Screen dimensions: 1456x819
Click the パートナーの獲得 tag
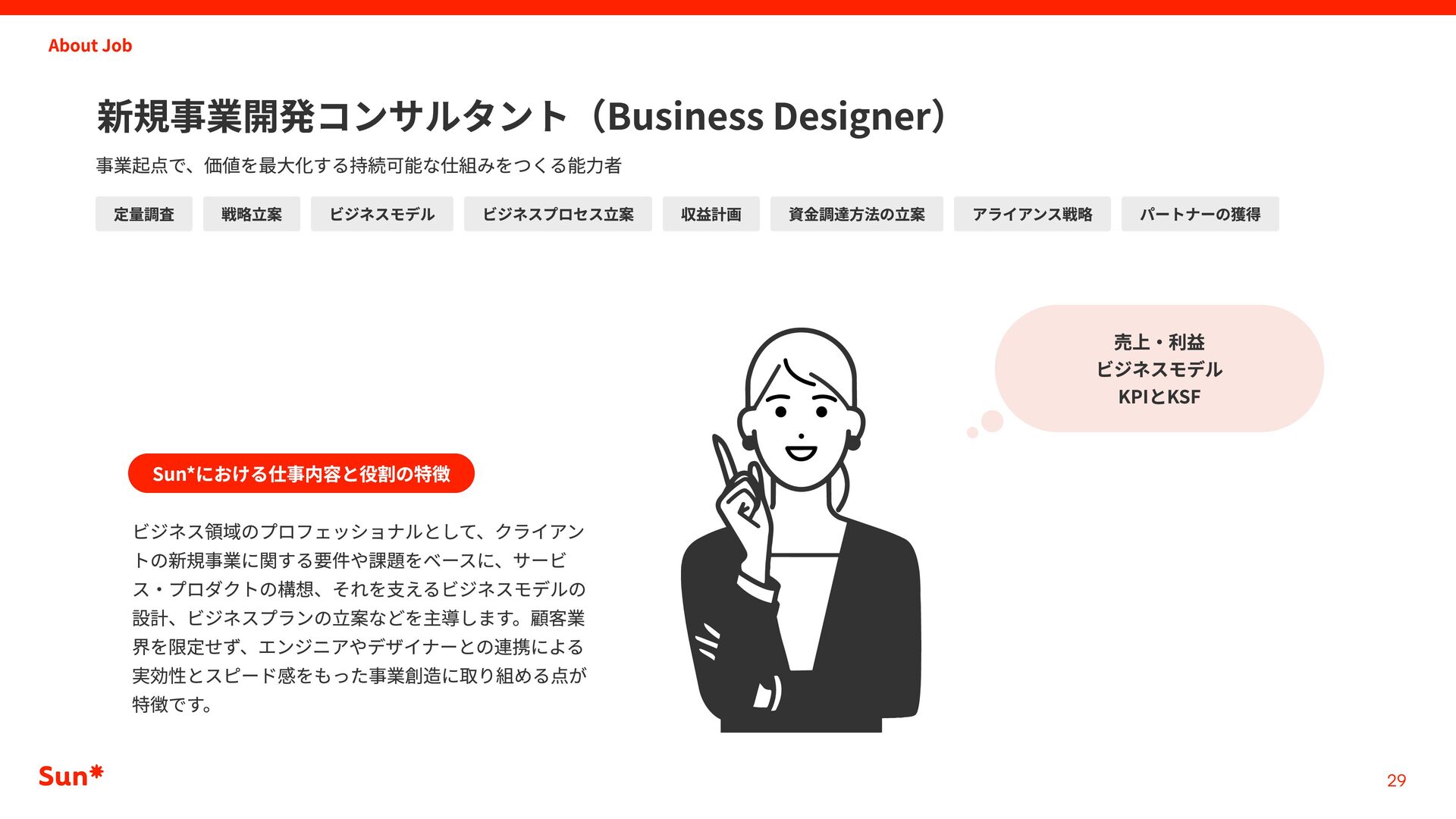tap(1200, 214)
